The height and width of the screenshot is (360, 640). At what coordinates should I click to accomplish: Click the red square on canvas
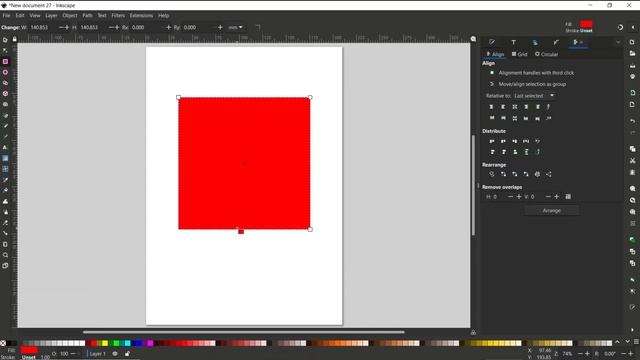[244, 163]
